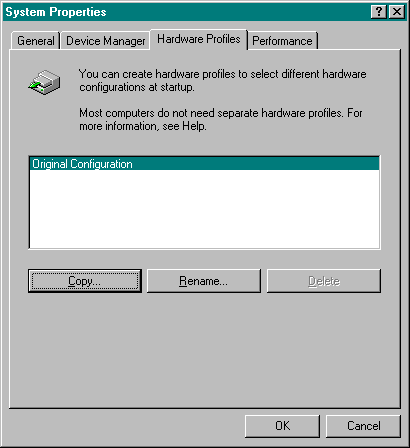The image size is (410, 448).
Task: Click the hardware profiles docking station icon
Action: 44,82
